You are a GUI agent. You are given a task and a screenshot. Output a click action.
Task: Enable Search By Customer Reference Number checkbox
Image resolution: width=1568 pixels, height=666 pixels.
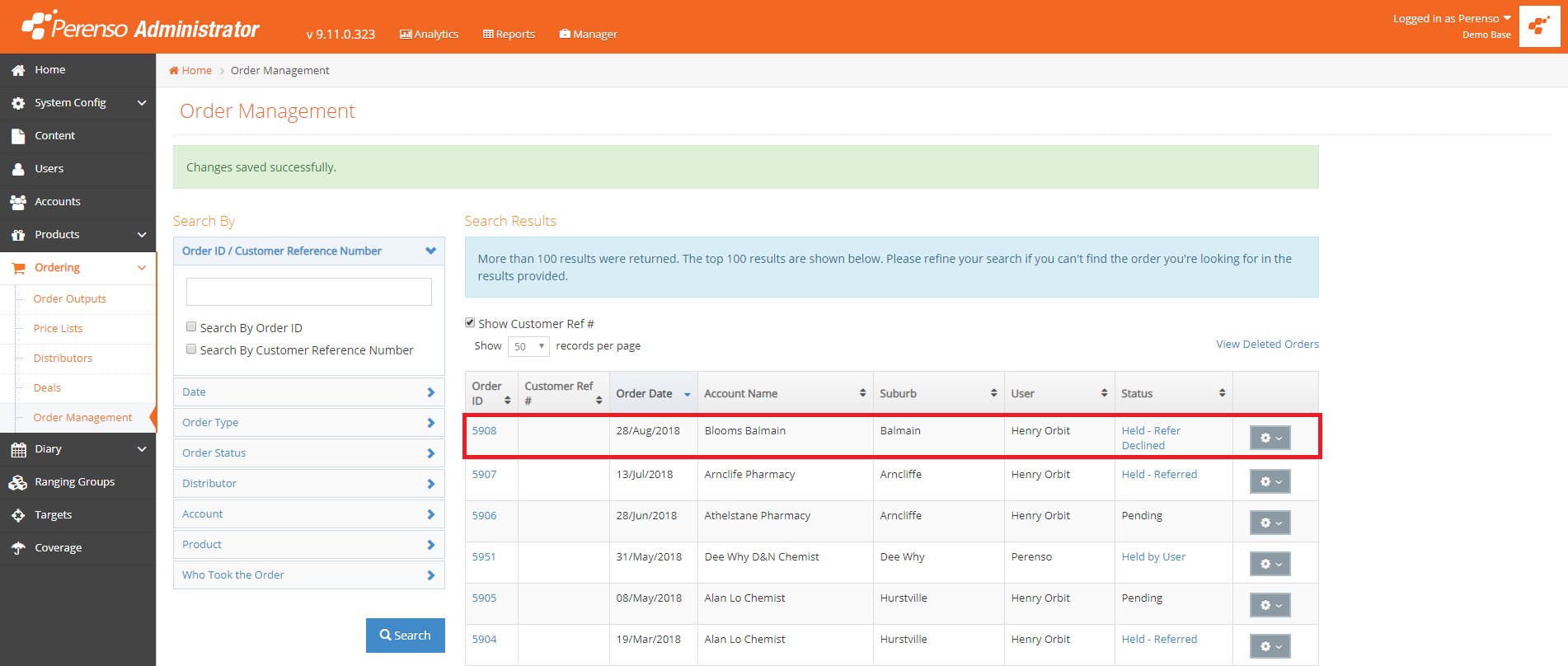pos(191,349)
